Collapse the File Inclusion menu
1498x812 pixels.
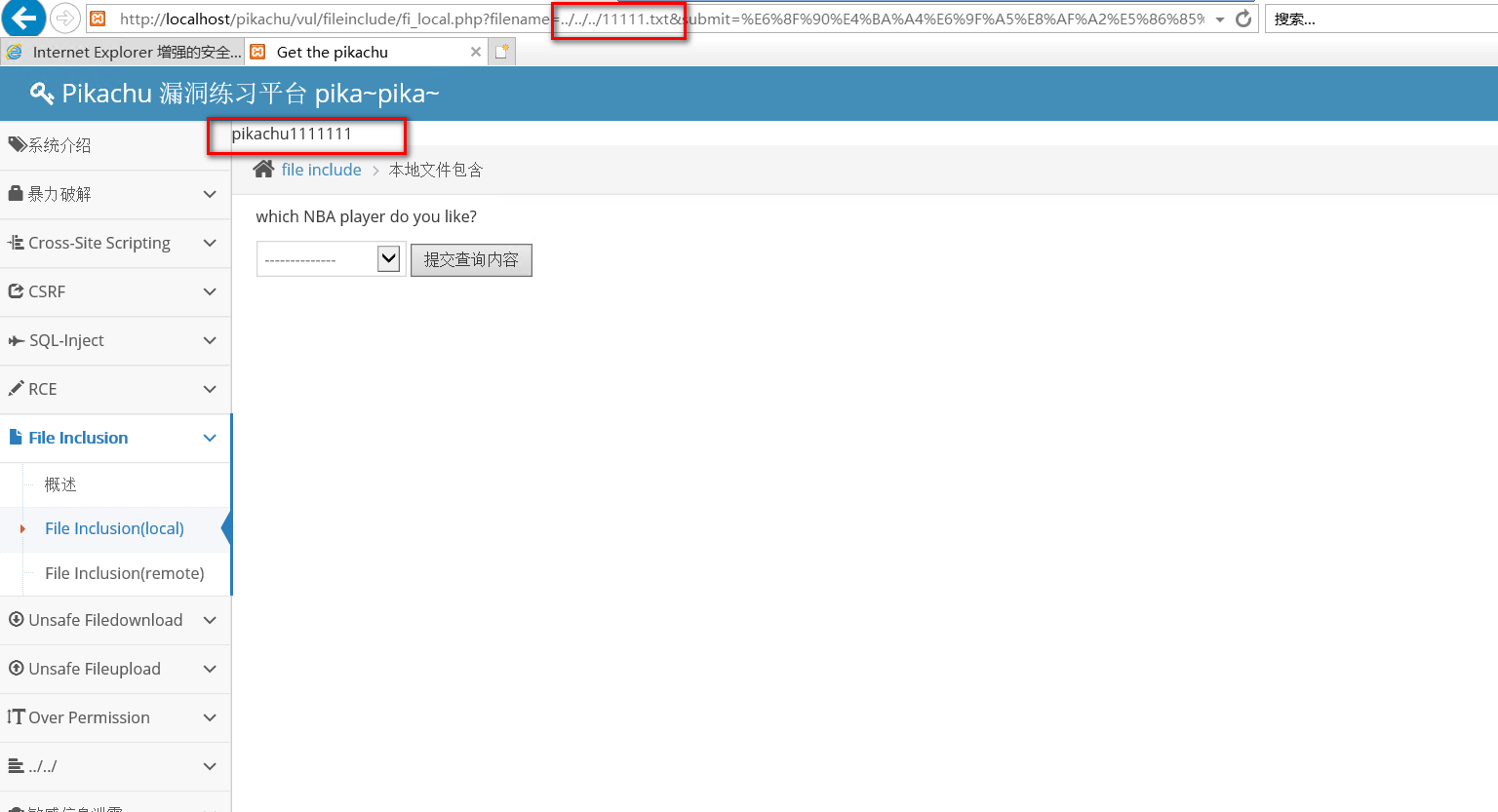(x=115, y=438)
